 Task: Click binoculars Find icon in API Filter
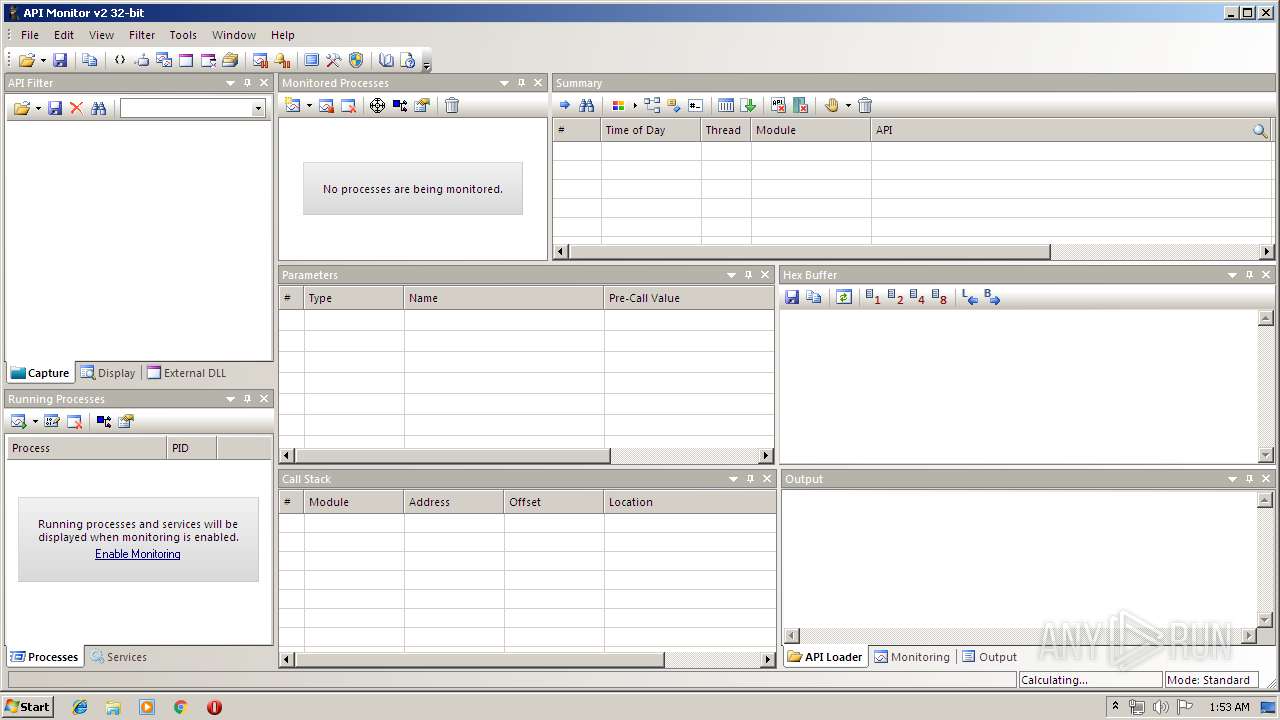[x=98, y=108]
